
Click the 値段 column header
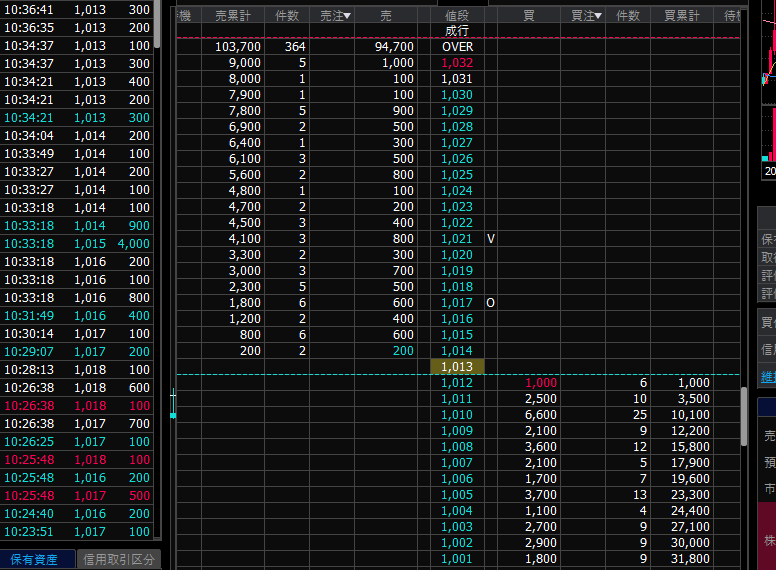[457, 16]
